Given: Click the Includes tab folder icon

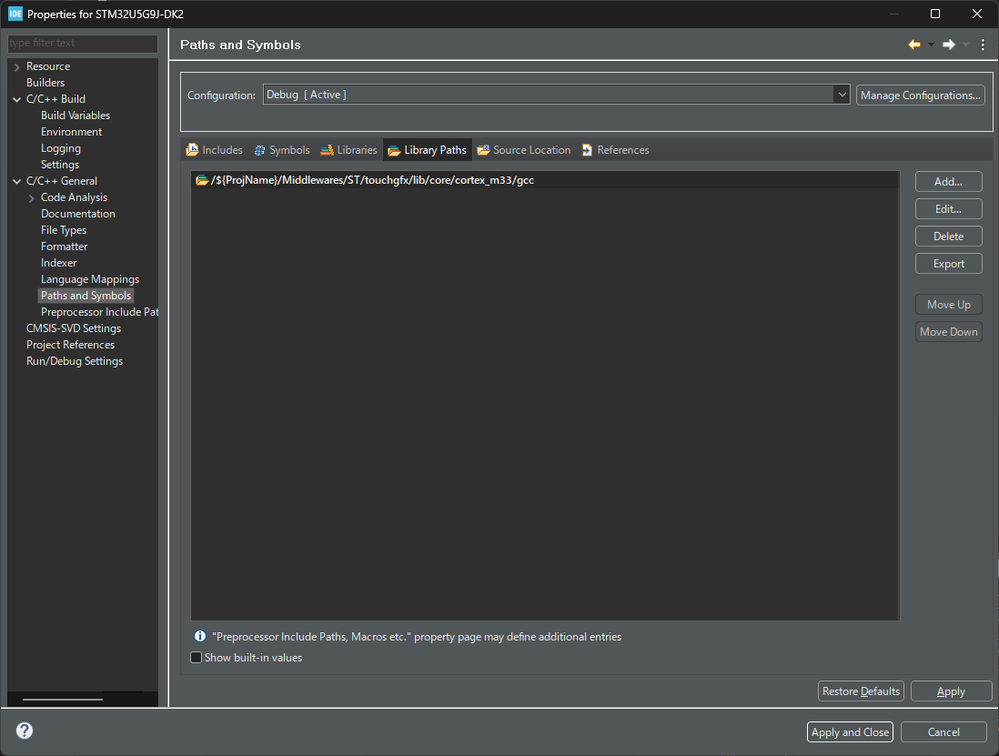Looking at the screenshot, I should 192,150.
